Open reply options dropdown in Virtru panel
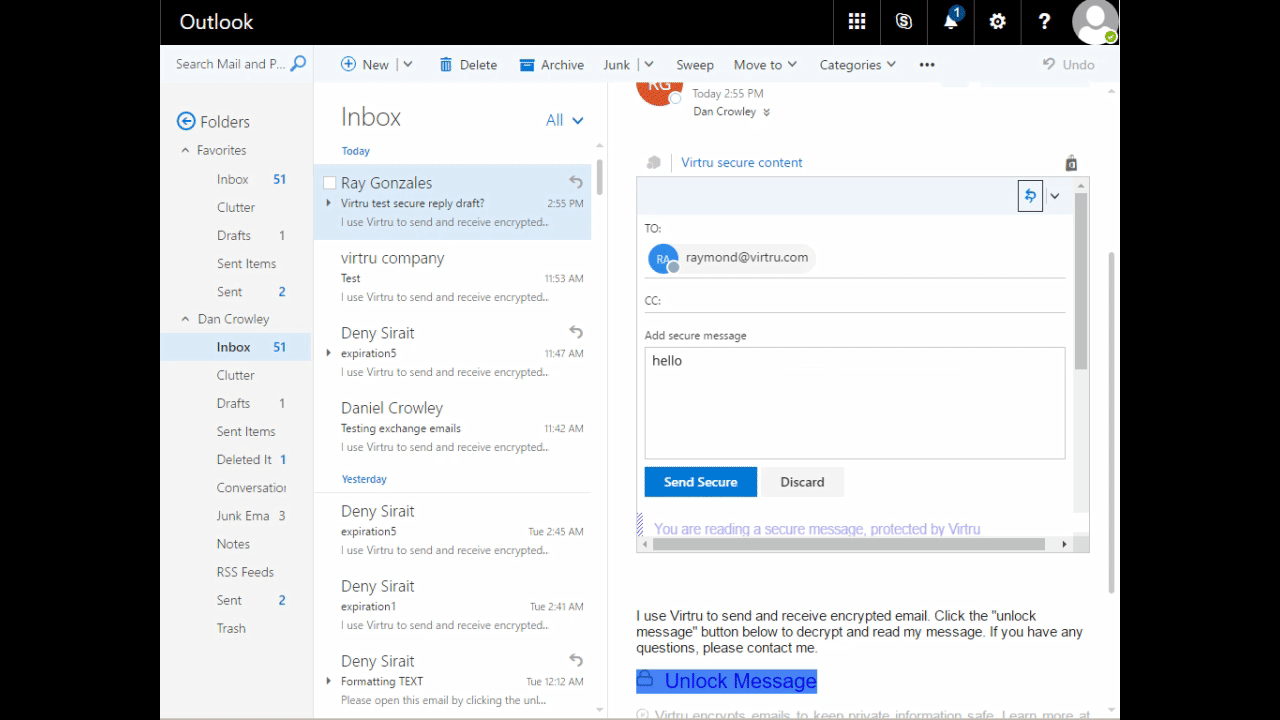This screenshot has width=1280, height=720. [x=1055, y=196]
